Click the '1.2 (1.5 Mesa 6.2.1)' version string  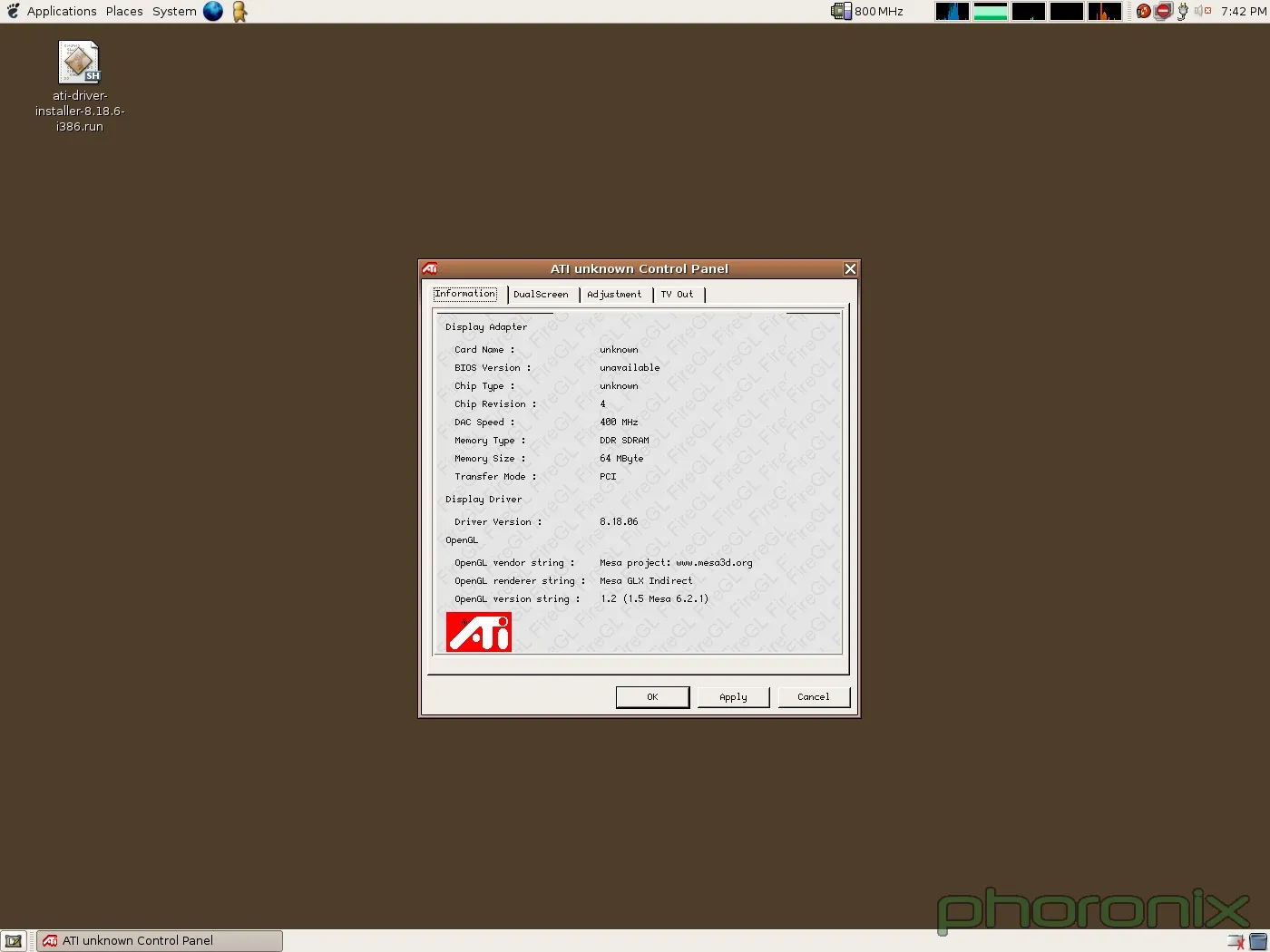654,599
